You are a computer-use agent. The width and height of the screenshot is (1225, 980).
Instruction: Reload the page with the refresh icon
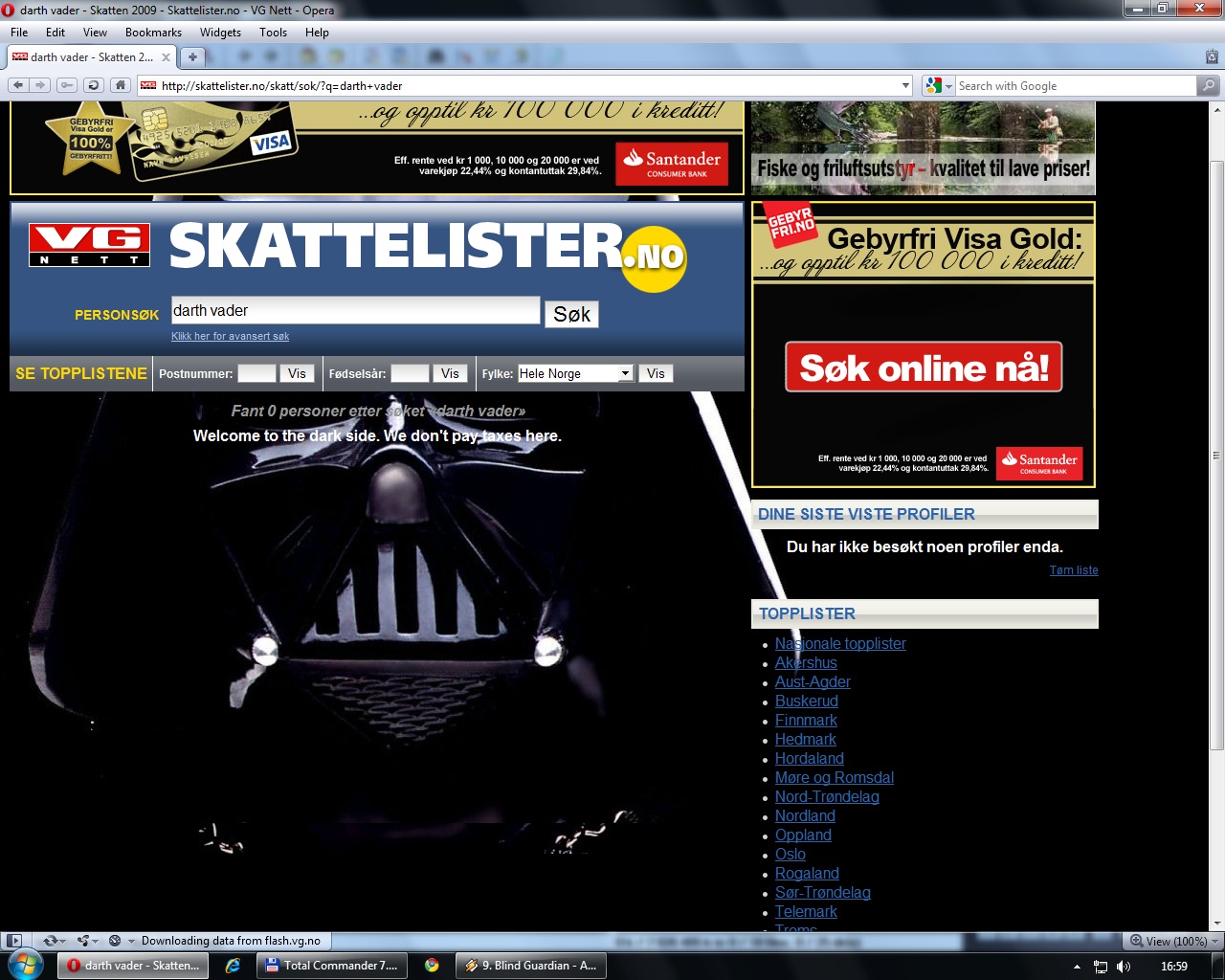(93, 85)
